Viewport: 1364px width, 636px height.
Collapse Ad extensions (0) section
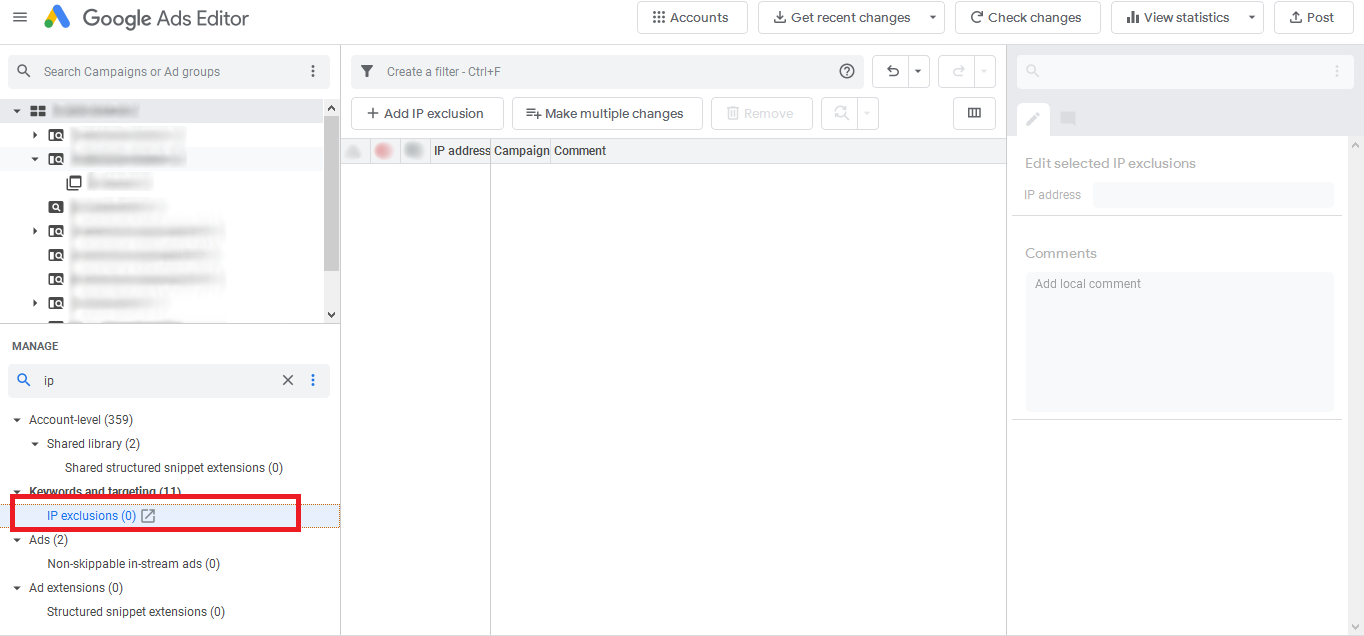(x=17, y=588)
